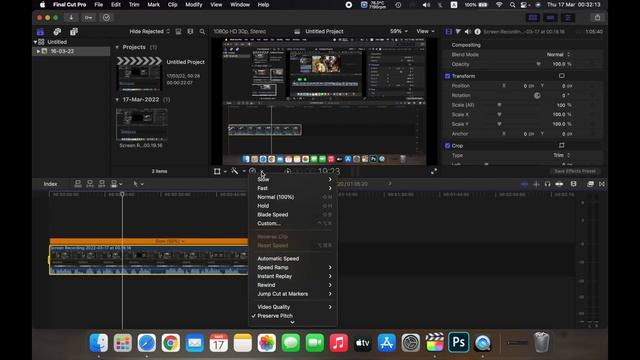Open the Keyword Editor key button

89,18
